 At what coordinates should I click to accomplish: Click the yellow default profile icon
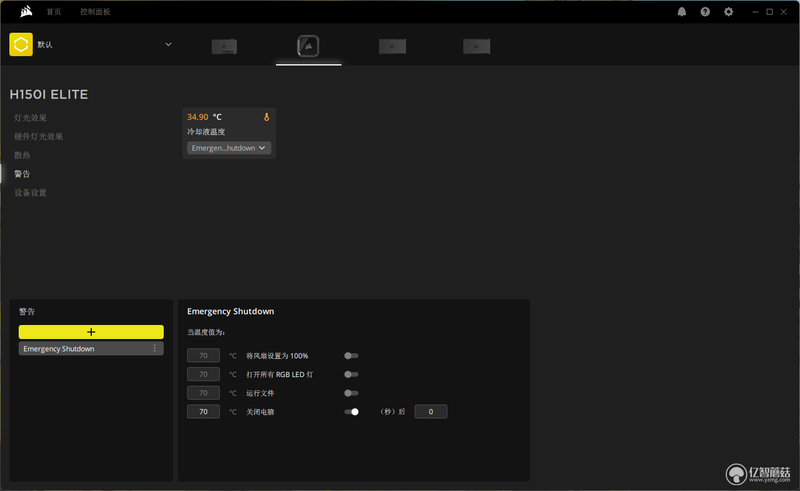pyautogui.click(x=21, y=44)
